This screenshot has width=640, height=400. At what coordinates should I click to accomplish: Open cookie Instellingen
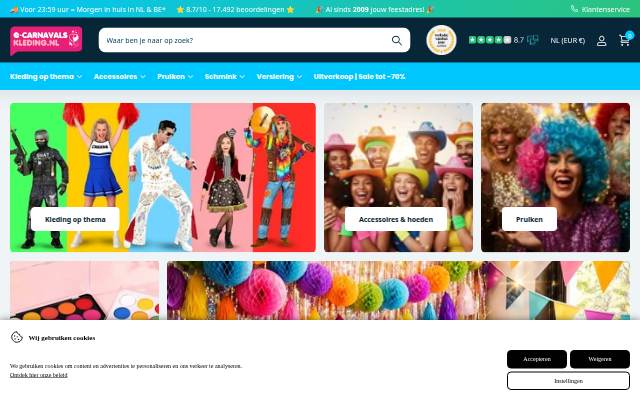coord(569,381)
